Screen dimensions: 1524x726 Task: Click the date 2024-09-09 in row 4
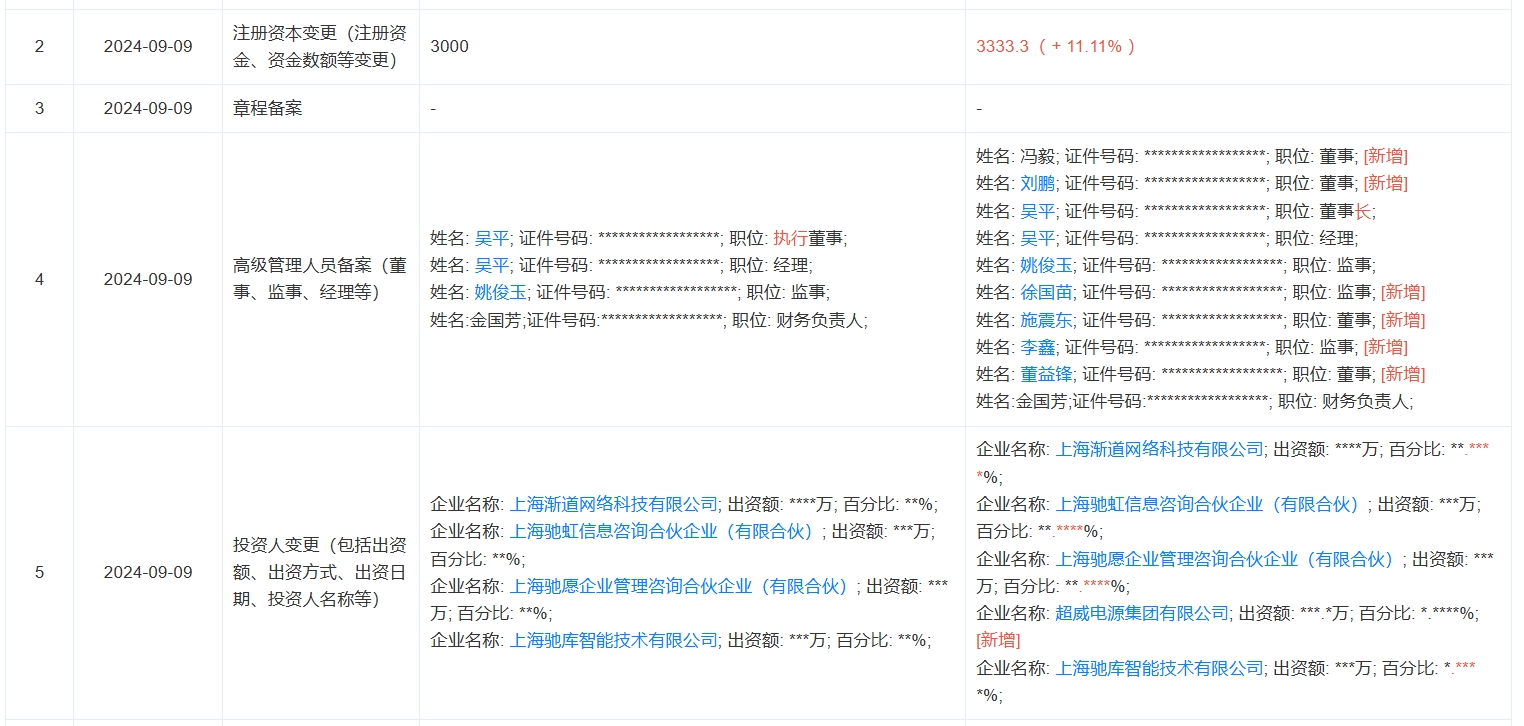pyautogui.click(x=148, y=279)
